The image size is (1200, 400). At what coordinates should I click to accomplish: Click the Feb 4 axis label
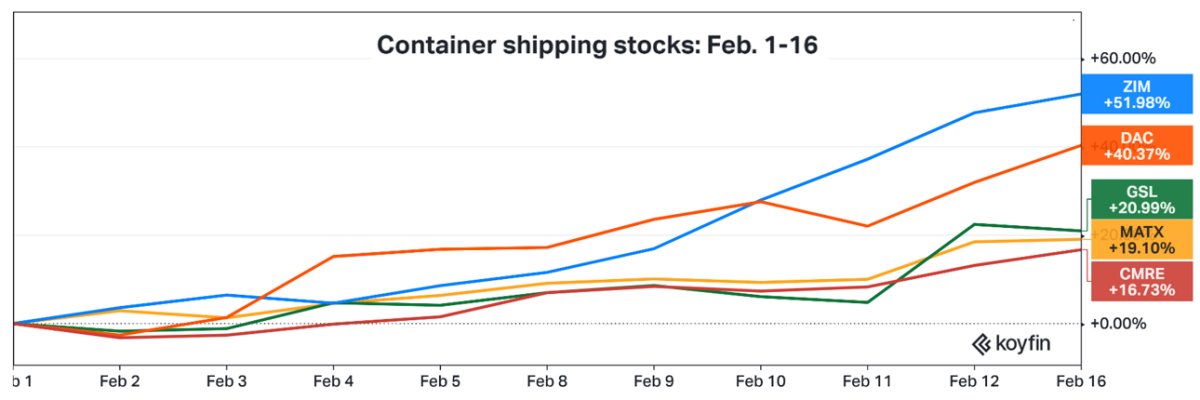[x=333, y=381]
